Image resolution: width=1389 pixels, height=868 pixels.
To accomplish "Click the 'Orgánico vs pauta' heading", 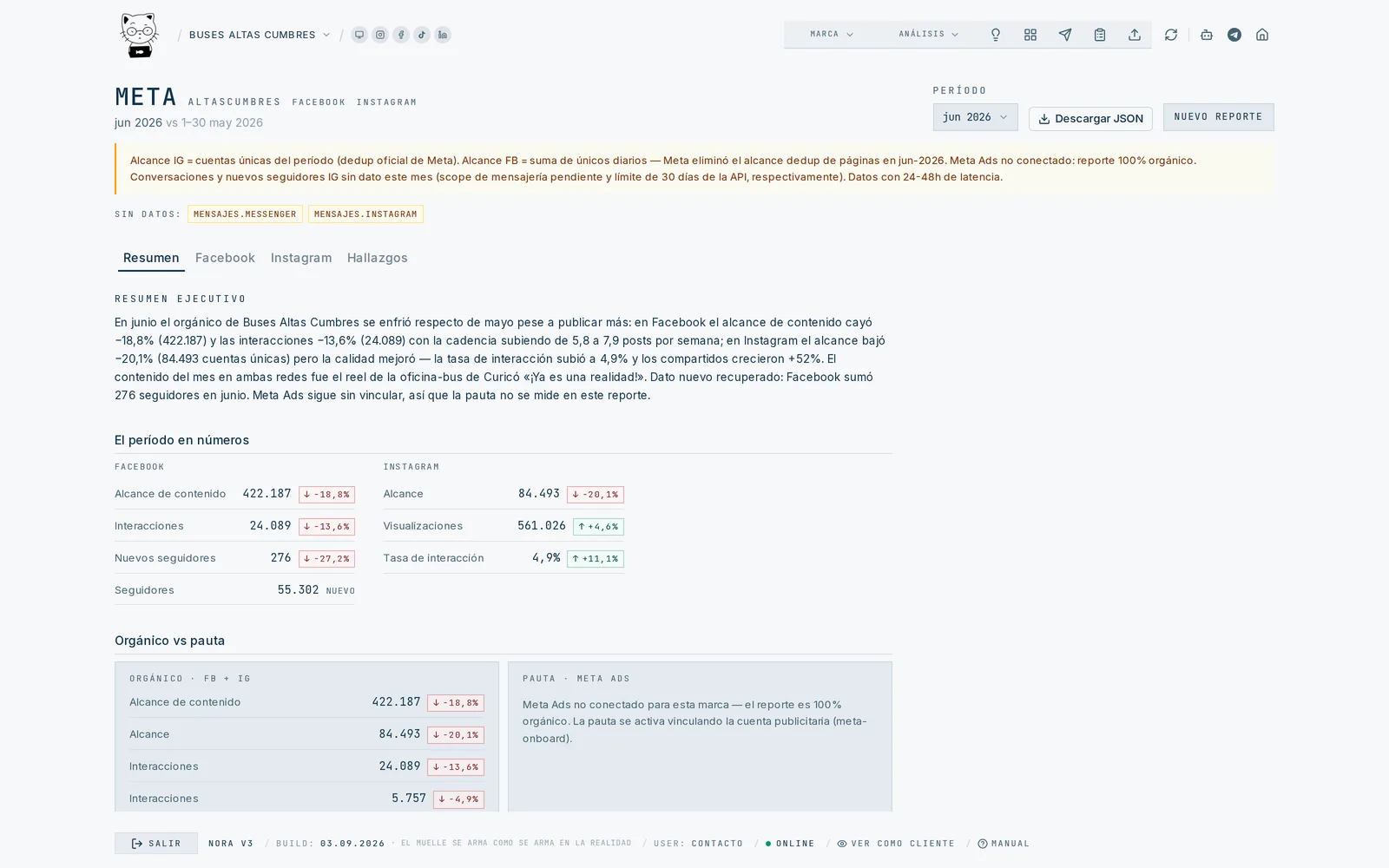I will (169, 641).
